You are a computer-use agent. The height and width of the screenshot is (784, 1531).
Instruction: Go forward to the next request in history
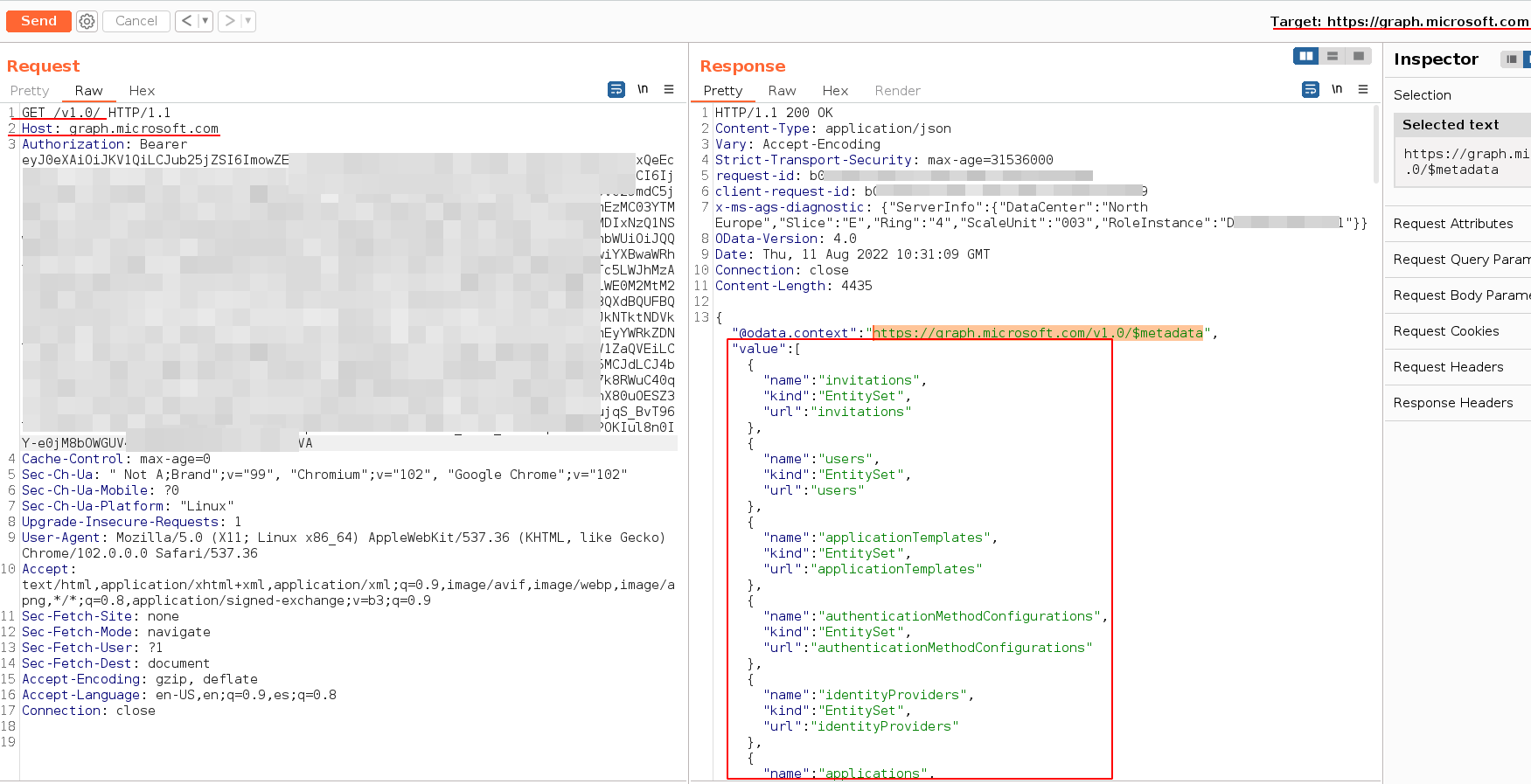point(230,21)
